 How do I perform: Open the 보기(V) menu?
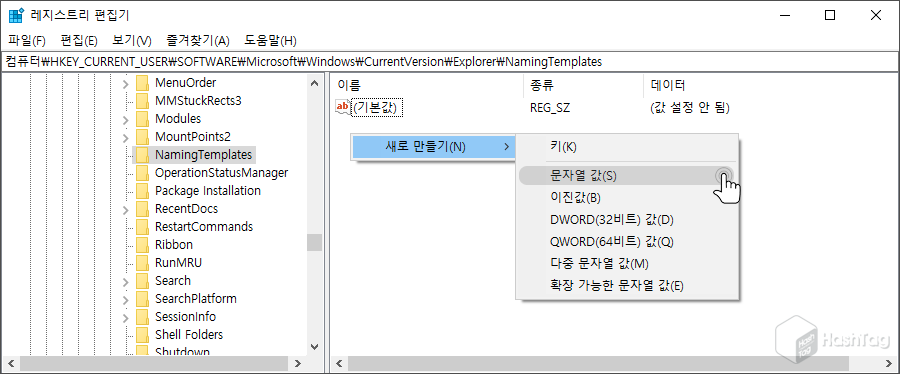tap(132, 41)
